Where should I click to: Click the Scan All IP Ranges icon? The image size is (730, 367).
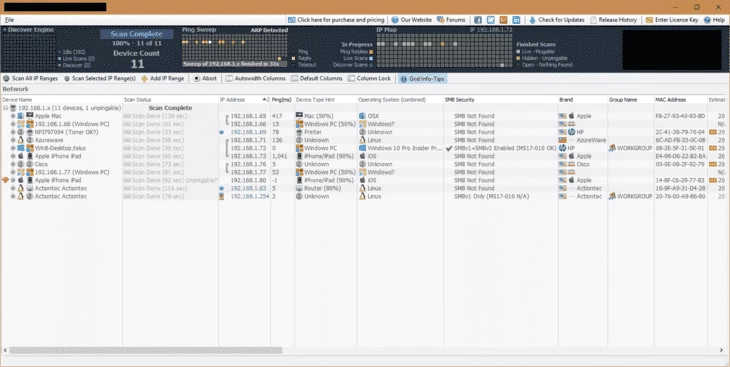6,79
